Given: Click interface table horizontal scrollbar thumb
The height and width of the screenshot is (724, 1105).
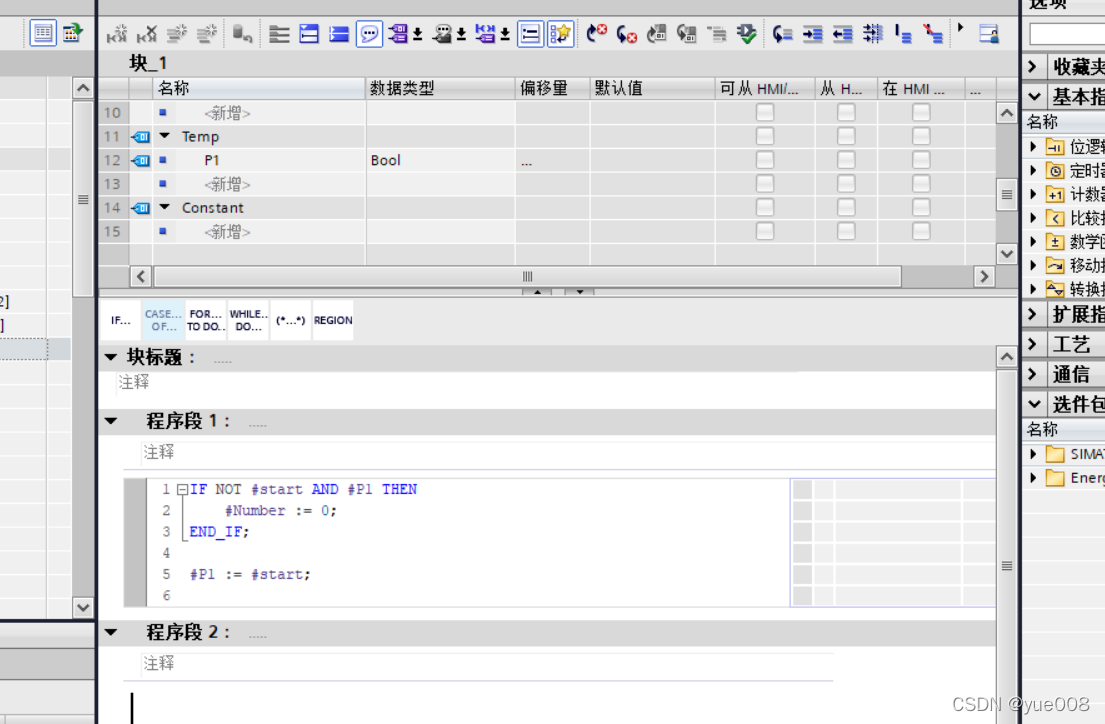Looking at the screenshot, I should click(x=527, y=276).
